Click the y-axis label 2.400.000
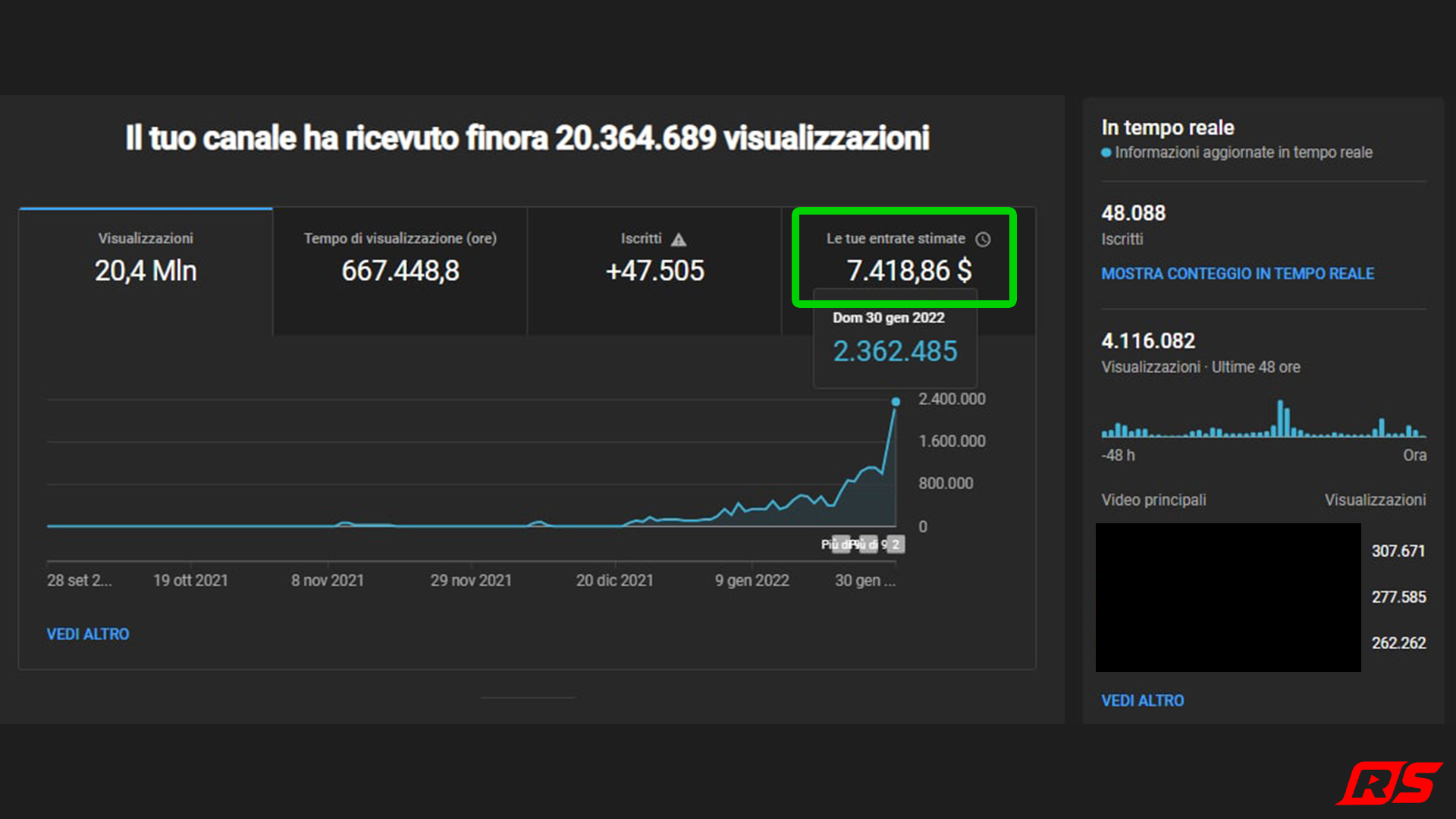1456x819 pixels. [952, 399]
